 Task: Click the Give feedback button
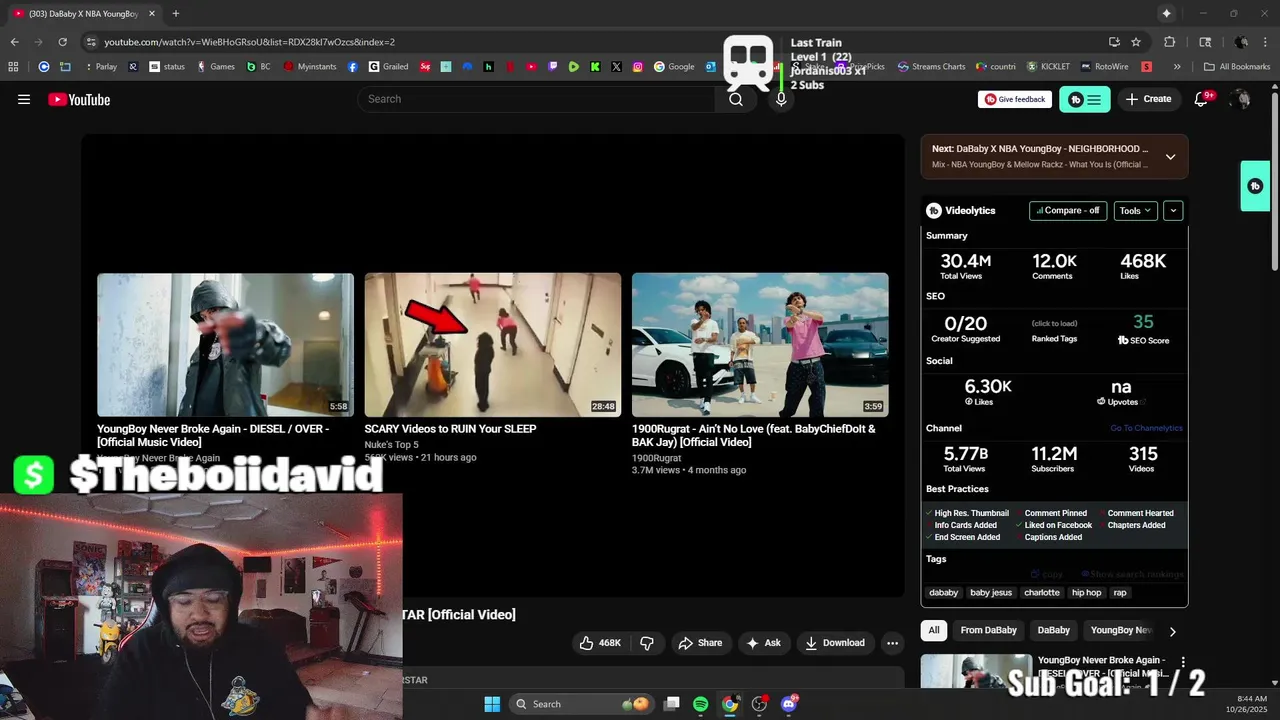tap(1015, 99)
